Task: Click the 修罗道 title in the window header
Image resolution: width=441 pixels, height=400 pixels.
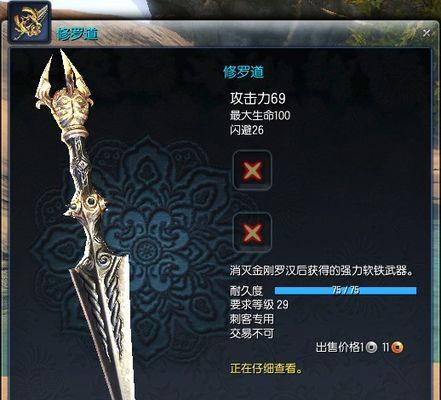Action: 77,34
